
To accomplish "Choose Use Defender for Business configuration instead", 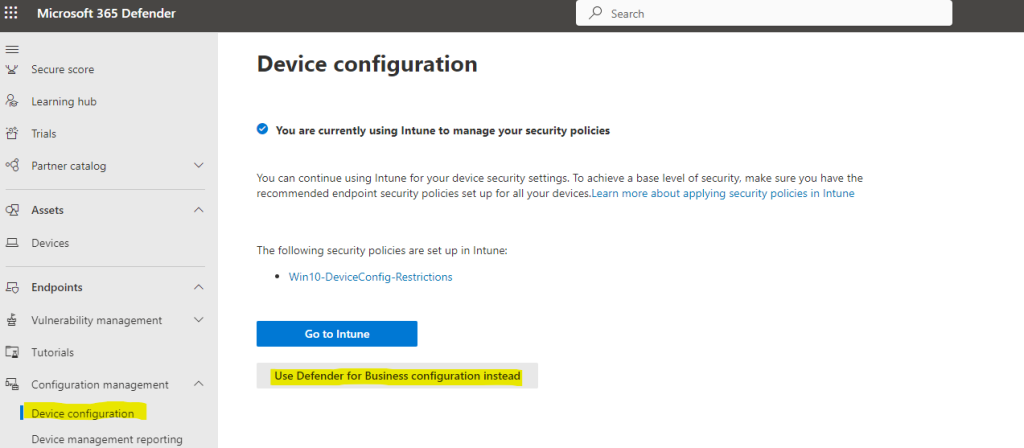I will click(x=397, y=376).
